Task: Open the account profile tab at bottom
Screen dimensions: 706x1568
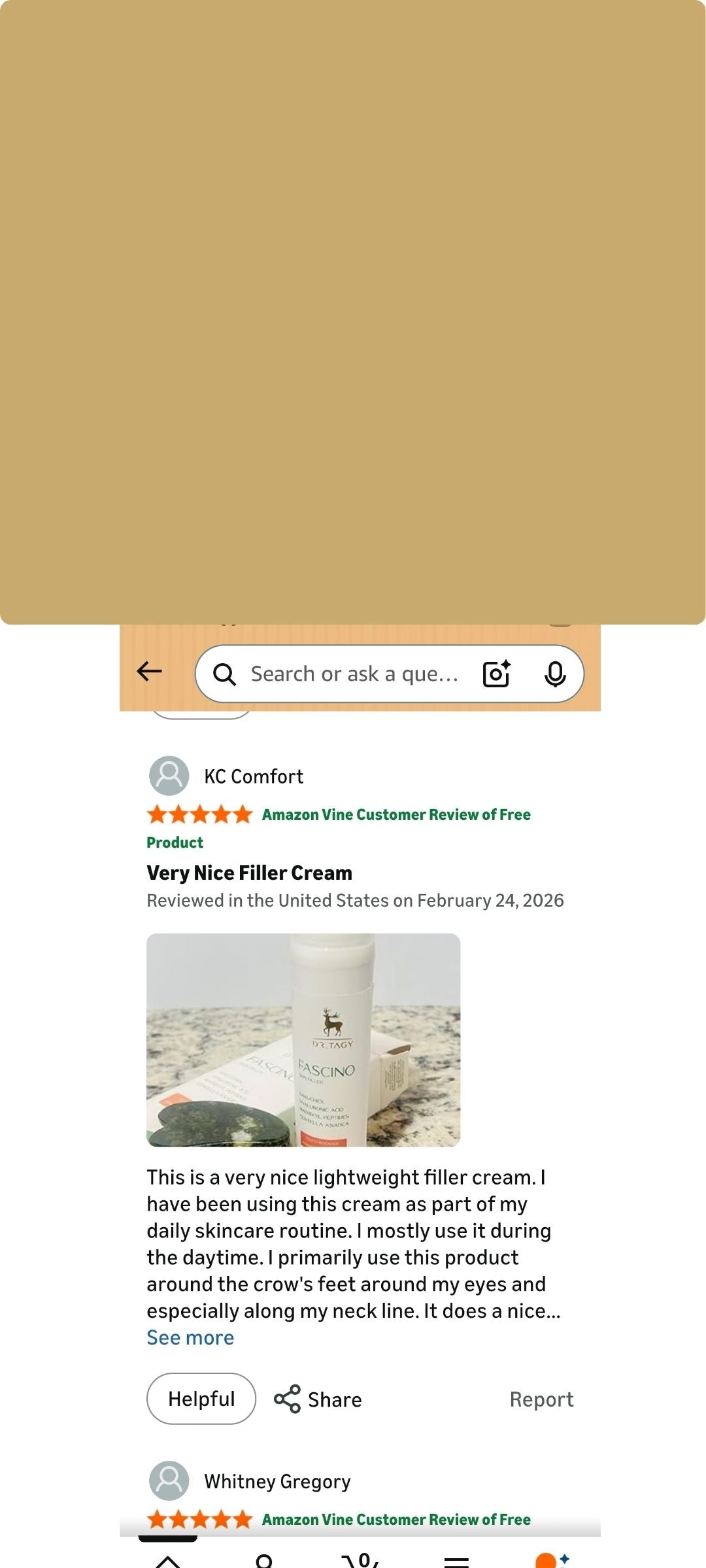Action: tap(264, 1560)
